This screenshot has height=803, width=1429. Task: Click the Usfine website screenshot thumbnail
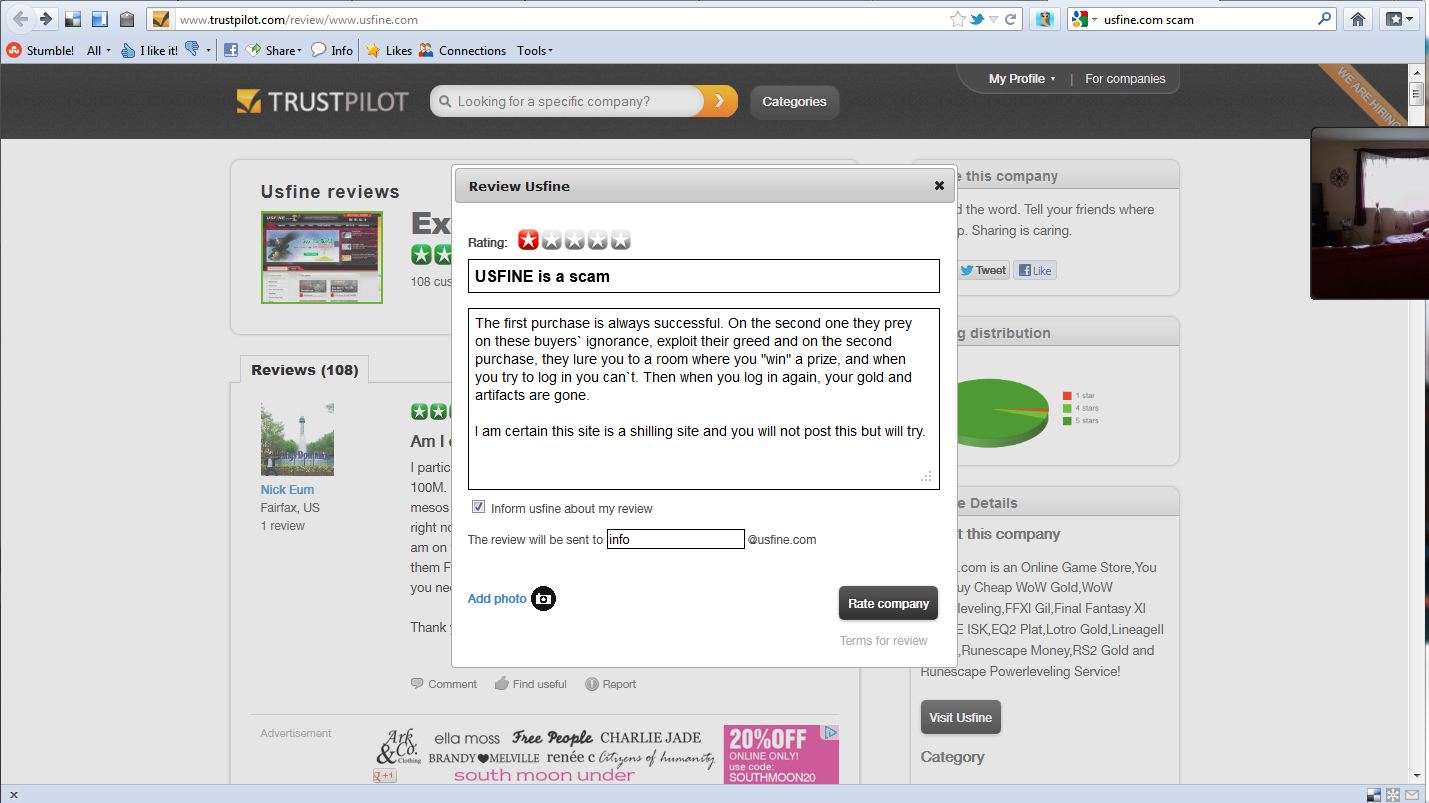[x=322, y=257]
